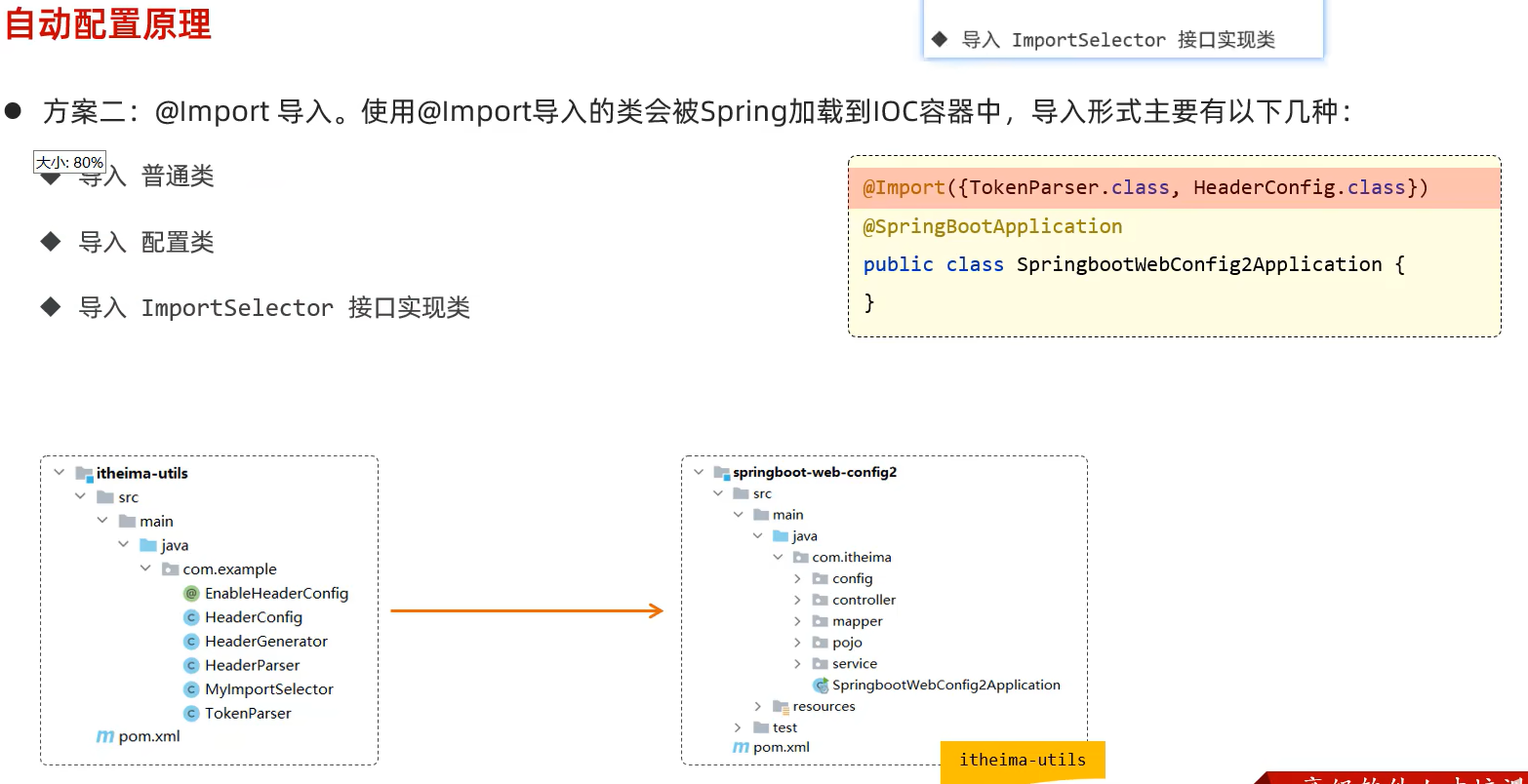This screenshot has height=784, width=1528.
Task: Click the left-column '导入 ImportSelector 接口实现类' bullet
Action: (274, 308)
